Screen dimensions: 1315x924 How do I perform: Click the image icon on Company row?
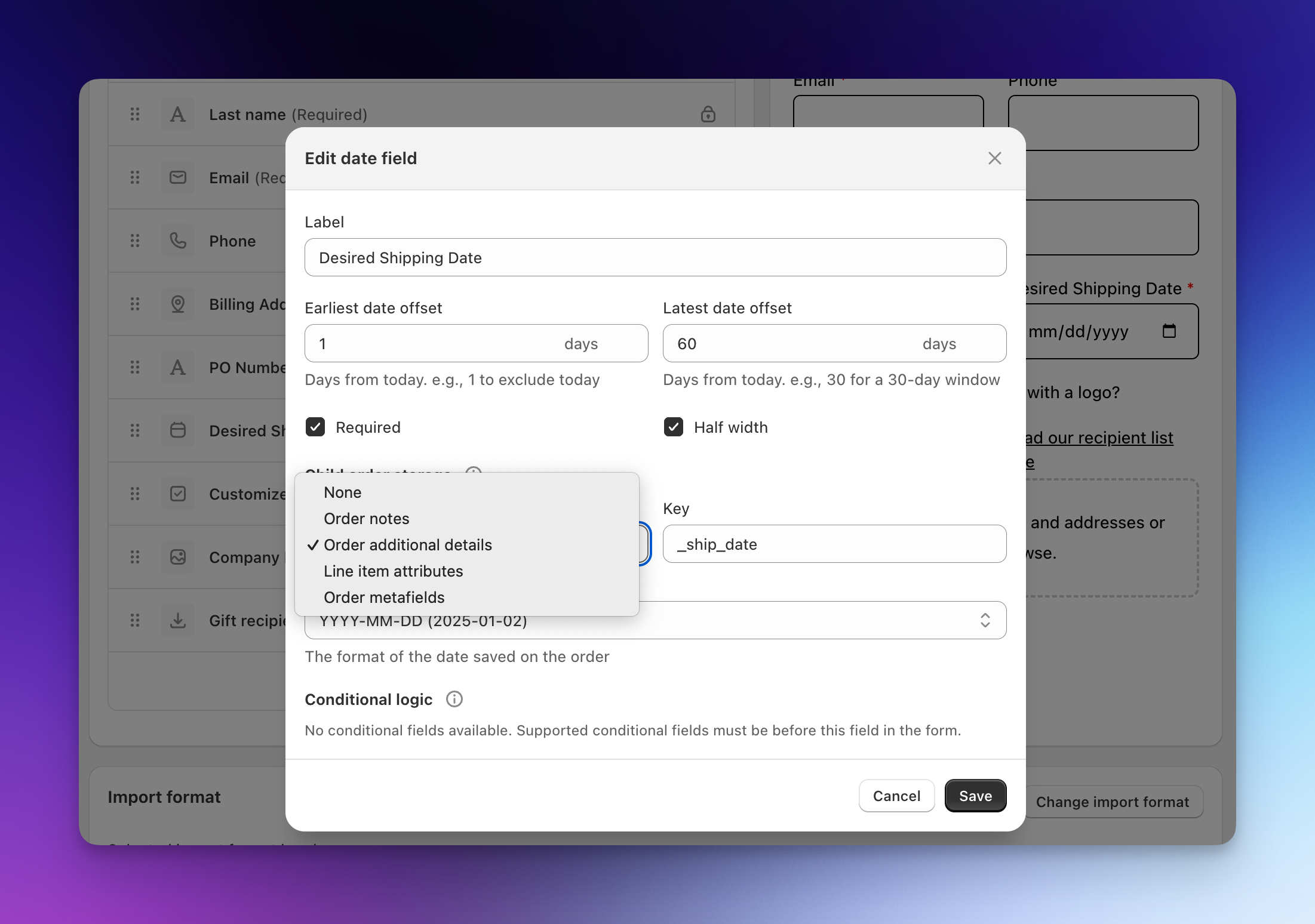[178, 557]
